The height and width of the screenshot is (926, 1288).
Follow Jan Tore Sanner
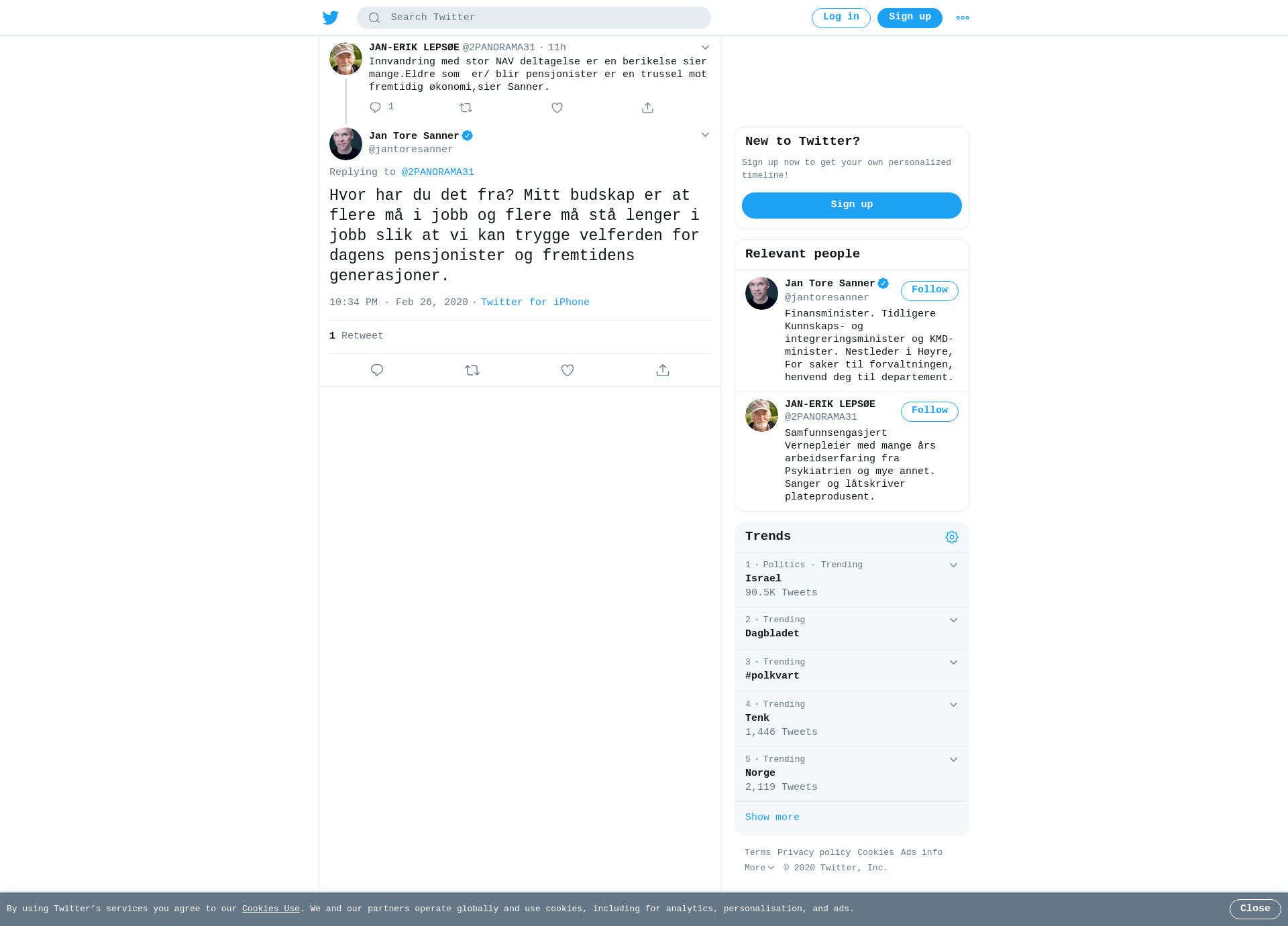click(930, 290)
